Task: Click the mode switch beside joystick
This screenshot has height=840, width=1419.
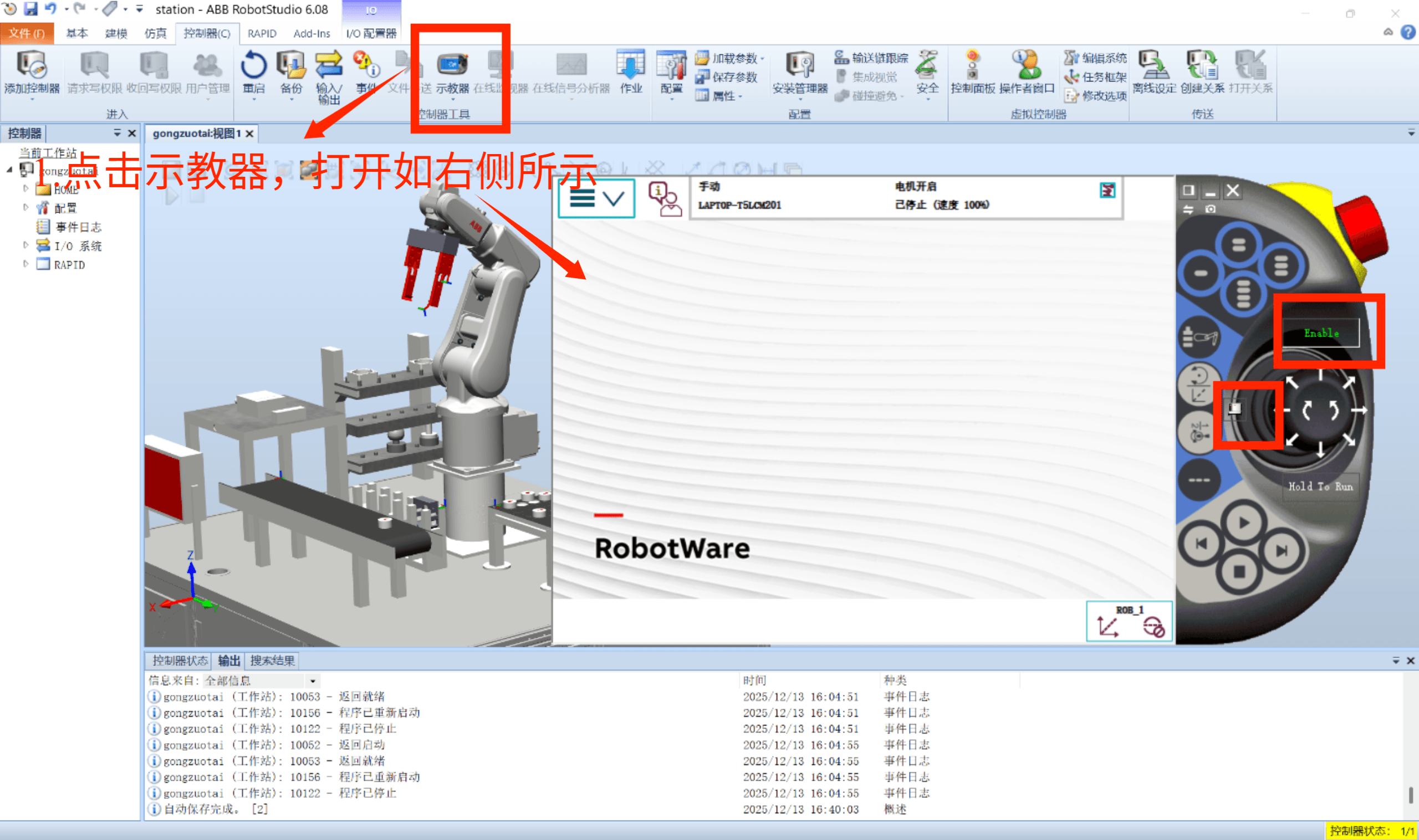Action: [1234, 409]
